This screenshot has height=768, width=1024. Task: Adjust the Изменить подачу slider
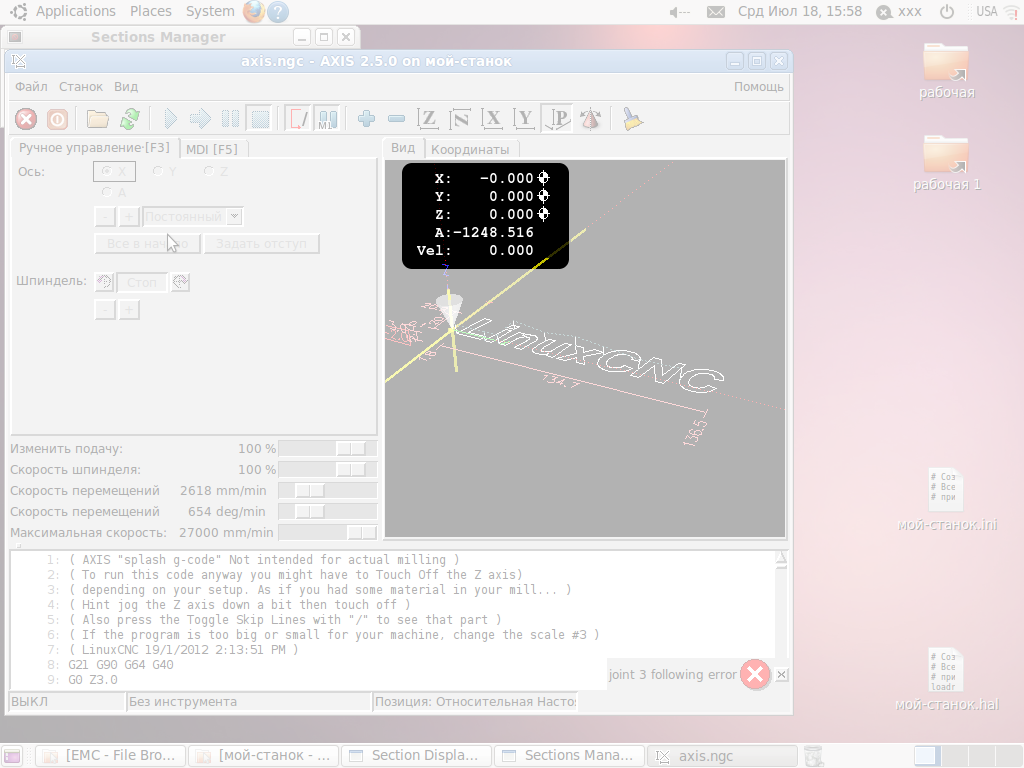[328, 449]
